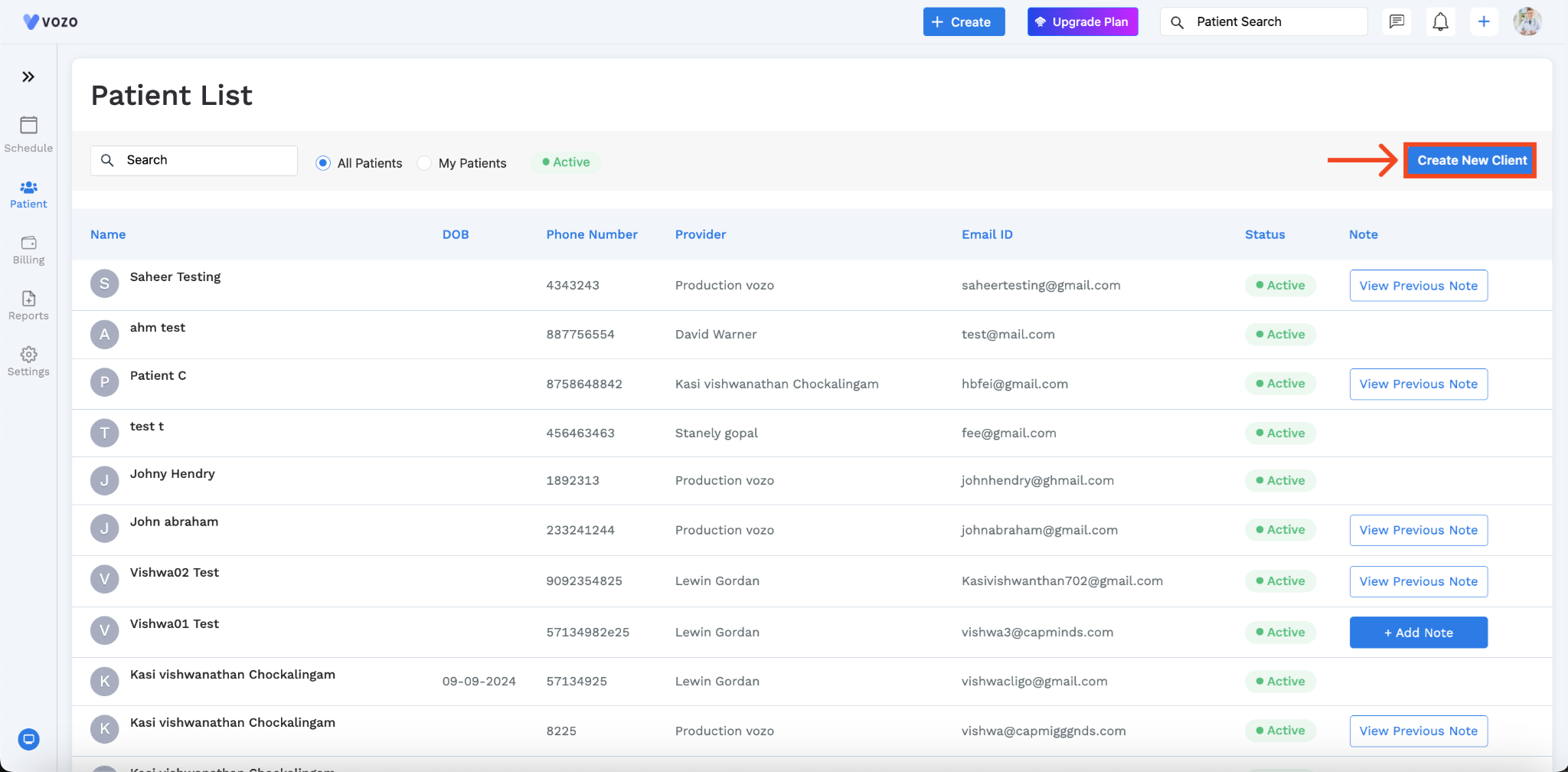Image resolution: width=1568 pixels, height=772 pixels.
Task: Click provider David Warner
Action: 716,334
